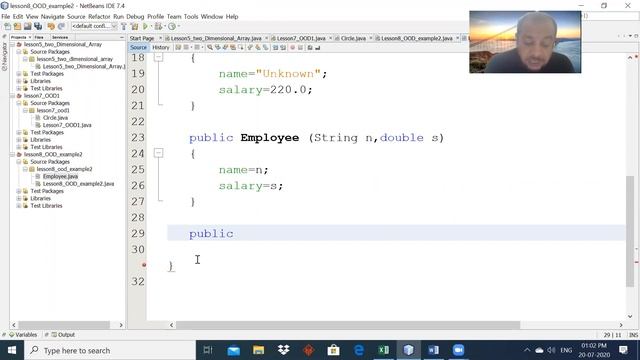
Task: Start macro recording with red dot icon
Action: [293, 48]
